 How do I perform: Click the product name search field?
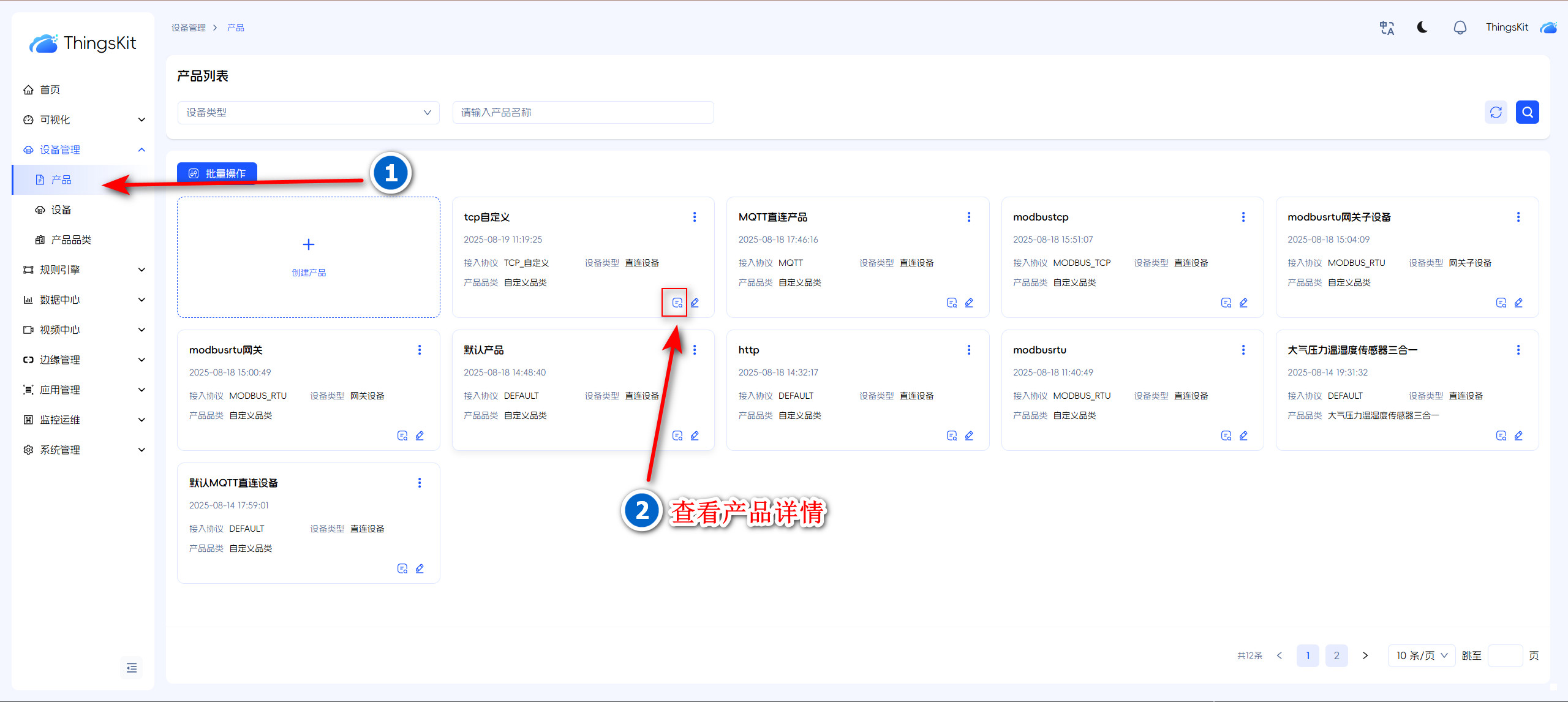click(x=582, y=113)
